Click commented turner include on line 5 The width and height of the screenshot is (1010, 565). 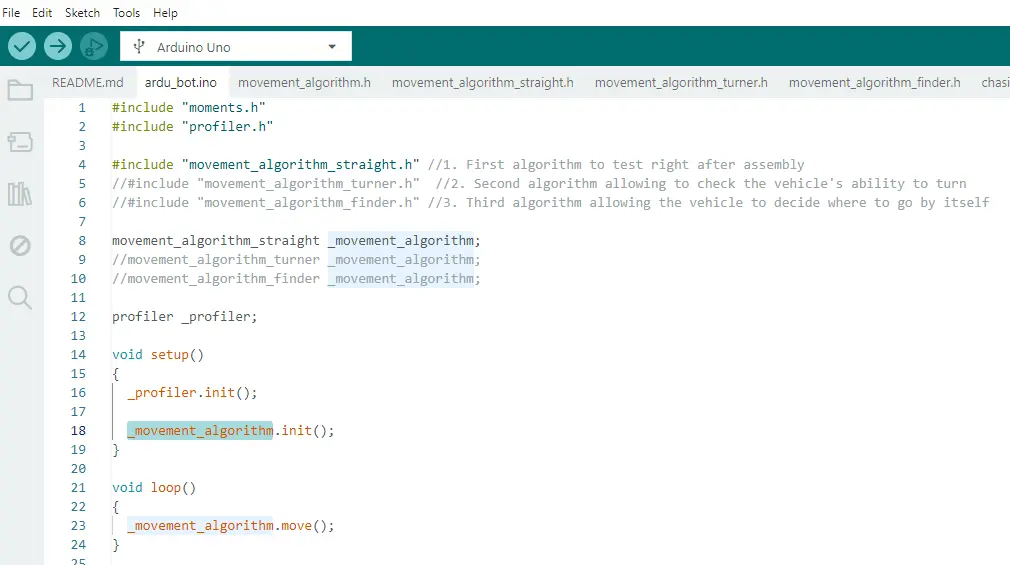point(266,184)
